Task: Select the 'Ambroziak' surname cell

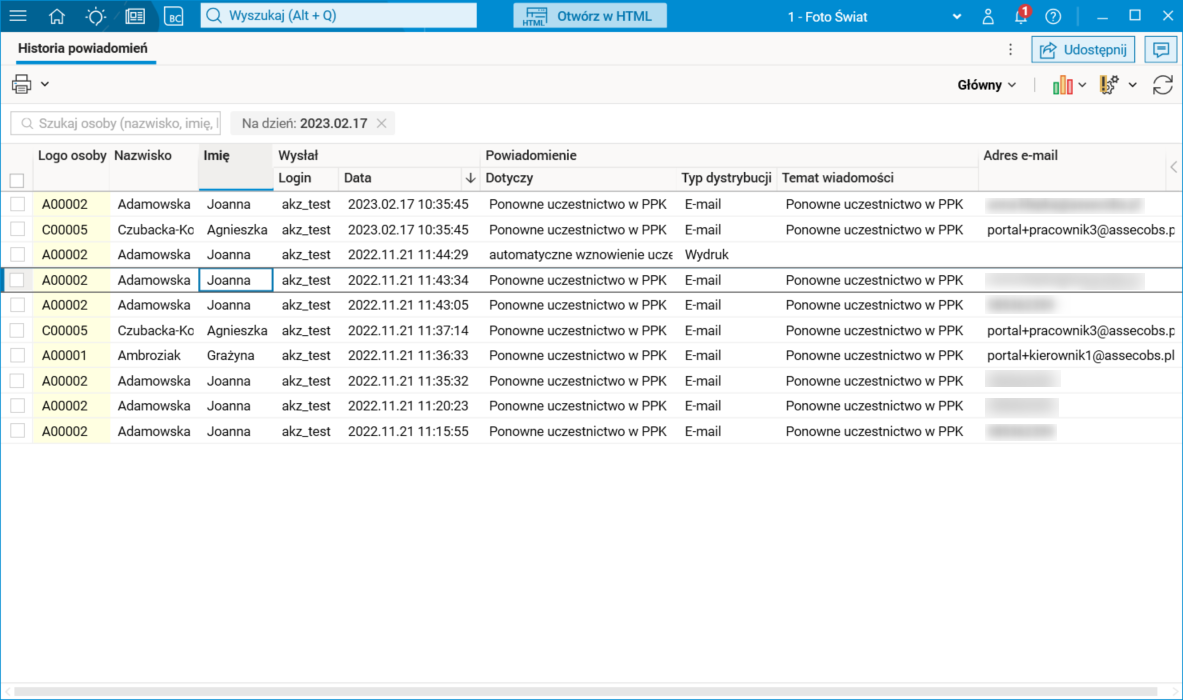Action: 155,355
